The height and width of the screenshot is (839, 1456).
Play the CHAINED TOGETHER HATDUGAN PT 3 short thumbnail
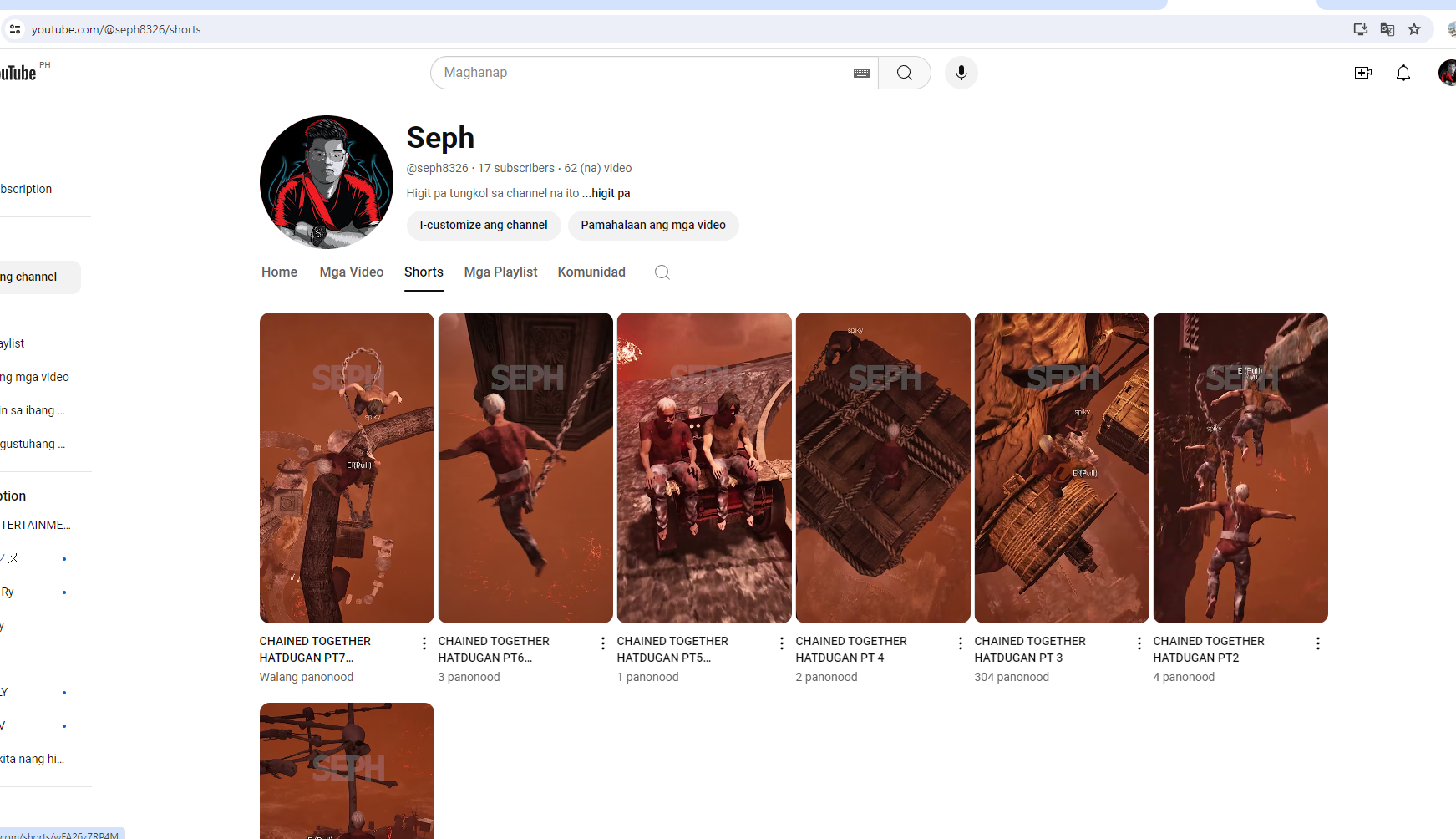point(1062,468)
